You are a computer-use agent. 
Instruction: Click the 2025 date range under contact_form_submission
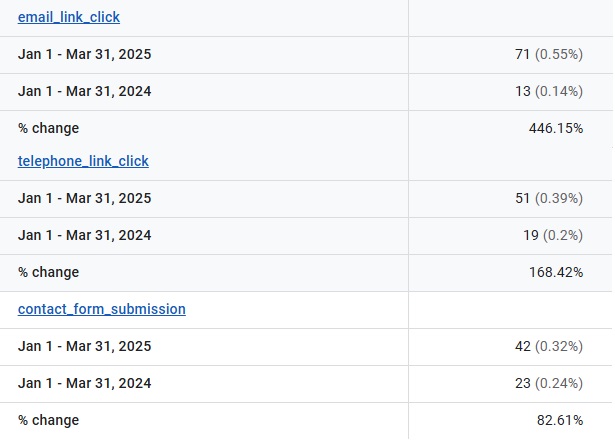coord(85,346)
